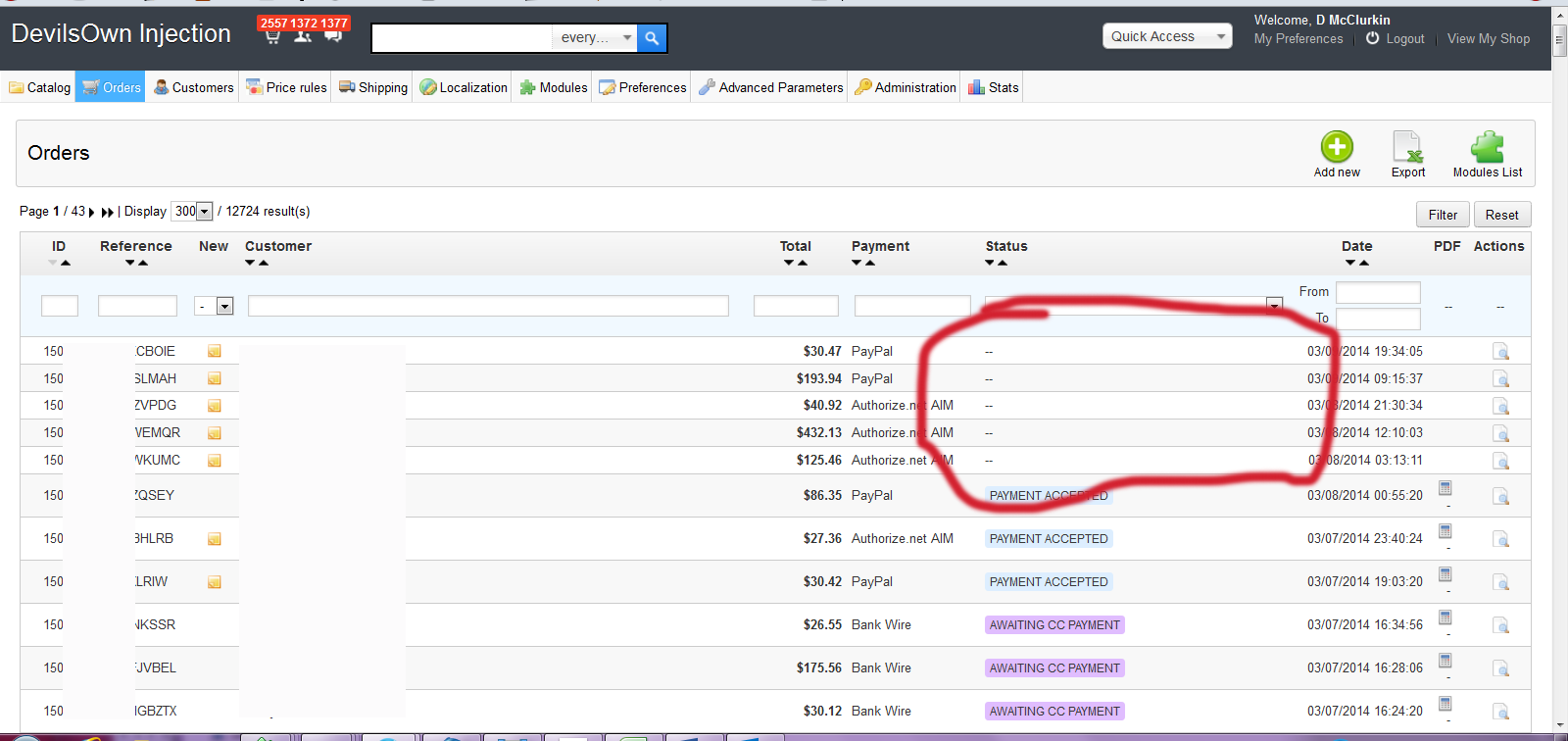Click the Customer filter text field
1568x741 pixels.
[x=488, y=307]
